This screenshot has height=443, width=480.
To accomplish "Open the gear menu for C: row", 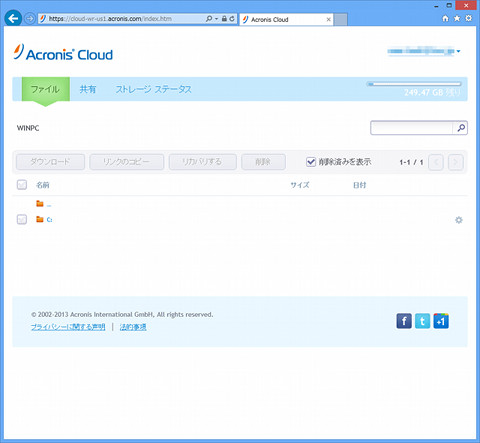I will [x=459, y=220].
